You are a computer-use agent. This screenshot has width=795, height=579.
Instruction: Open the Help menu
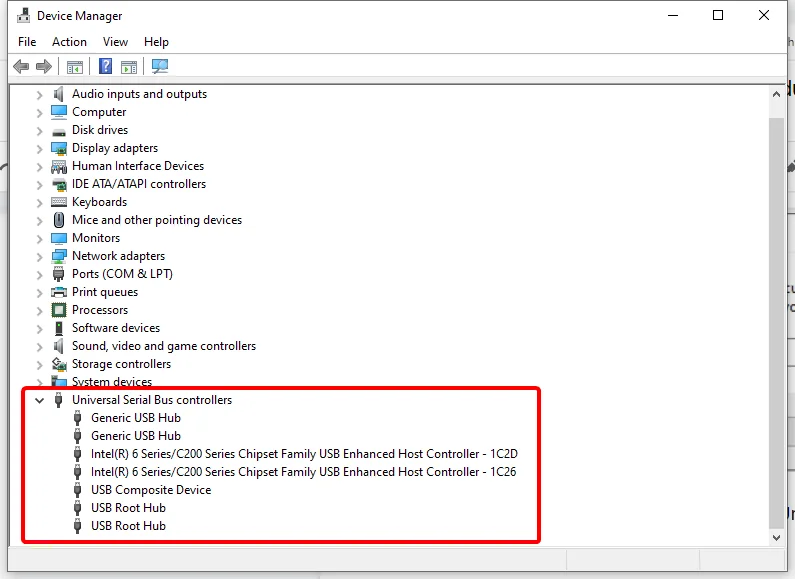(156, 42)
